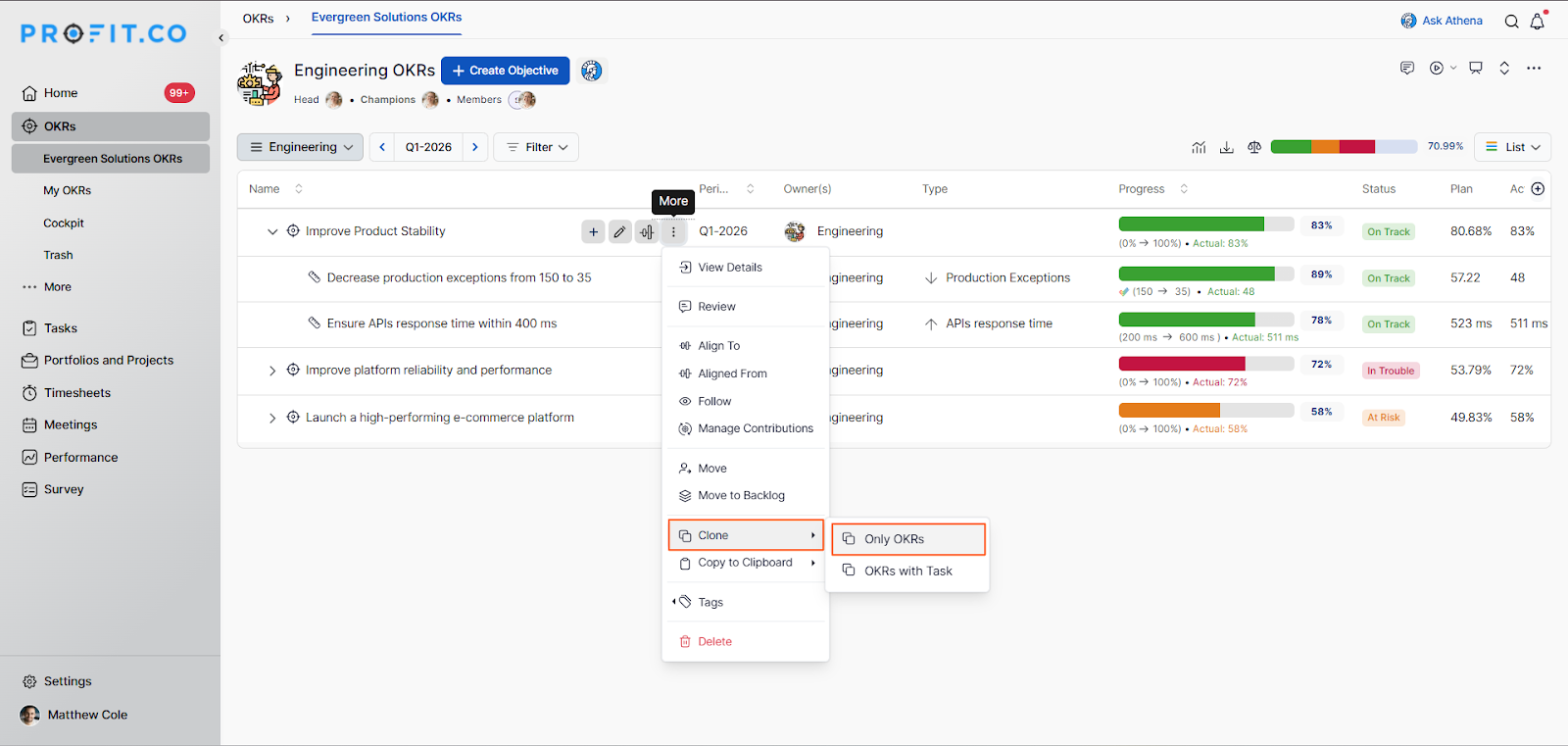
Task: Select Delete in the context menu
Action: pyautogui.click(x=714, y=641)
